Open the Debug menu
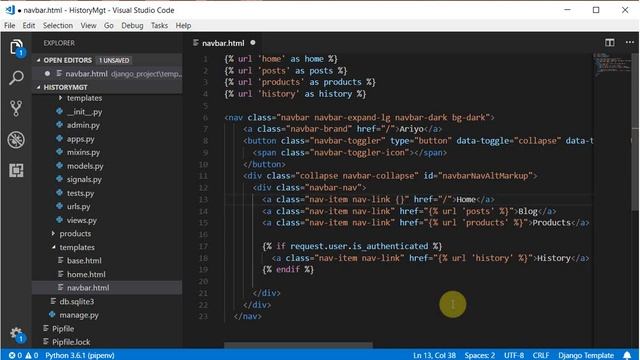This screenshot has width=640, height=360. click(132, 25)
